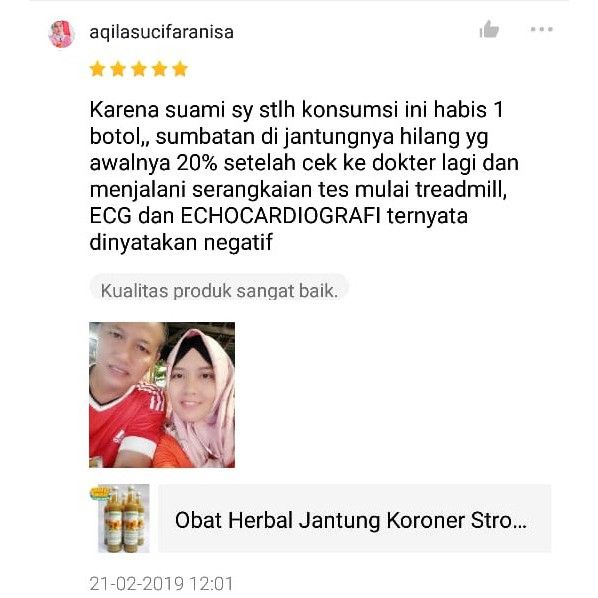Viewport: 598px width, 598px height.
Task: Open 'Obat Herbal Jantung Koroner Stro...' product
Action: click(350, 520)
